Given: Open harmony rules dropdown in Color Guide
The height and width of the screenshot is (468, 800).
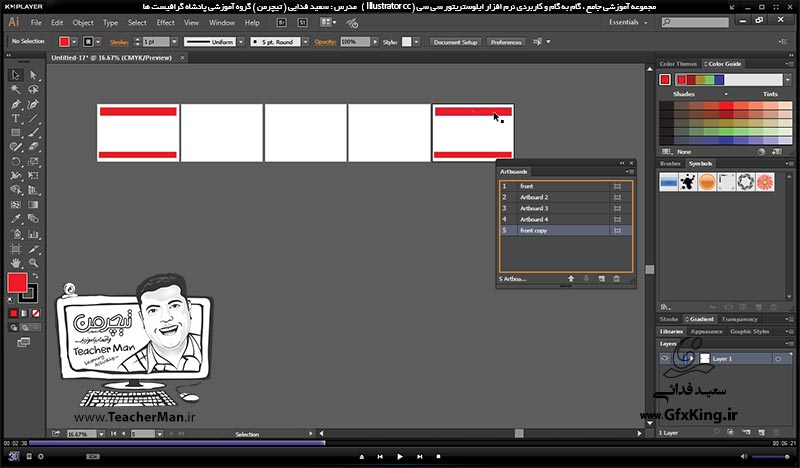Looking at the screenshot, I should 788,80.
